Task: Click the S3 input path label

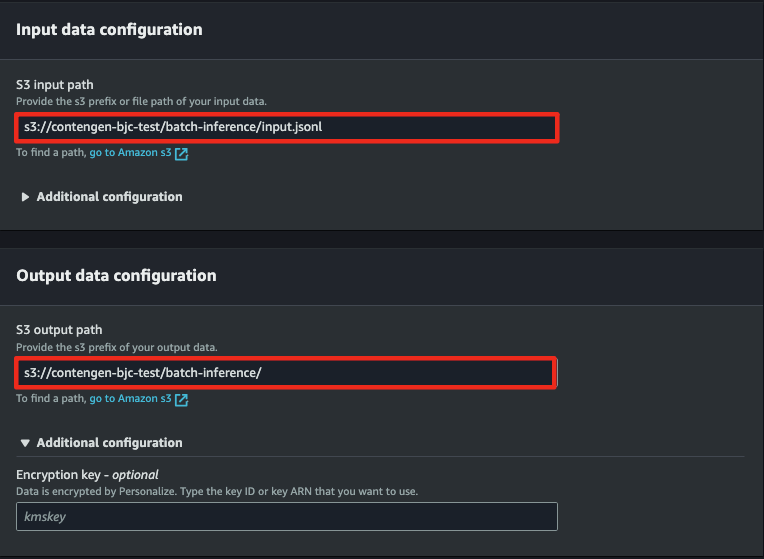Action: click(x=55, y=85)
